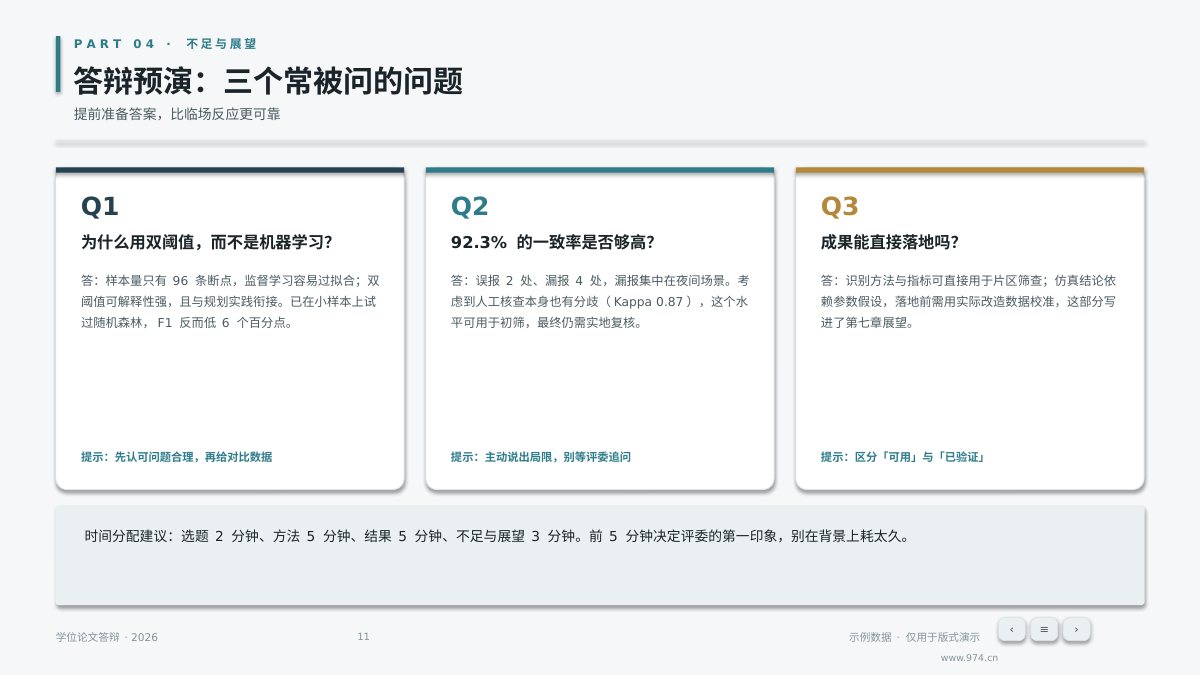Click the footer note 示例数据 · 仅用于版式演示
Viewport: 1200px width, 675px height.
click(x=914, y=637)
